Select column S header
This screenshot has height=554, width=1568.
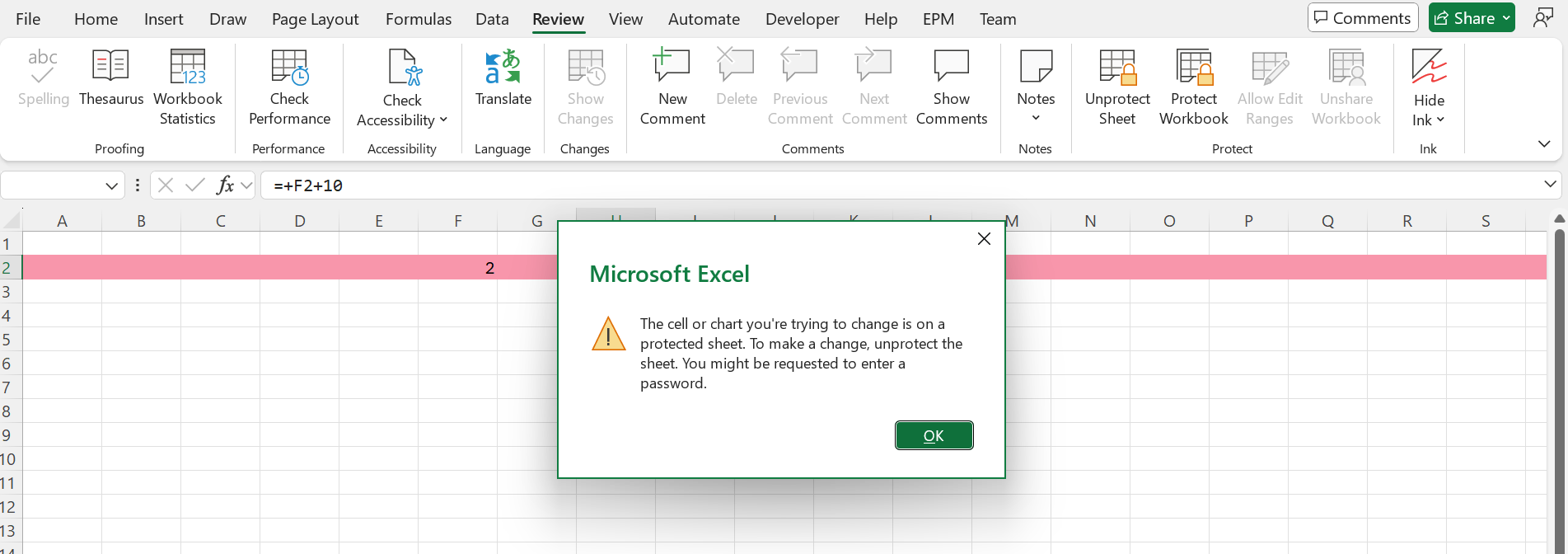[1486, 221]
